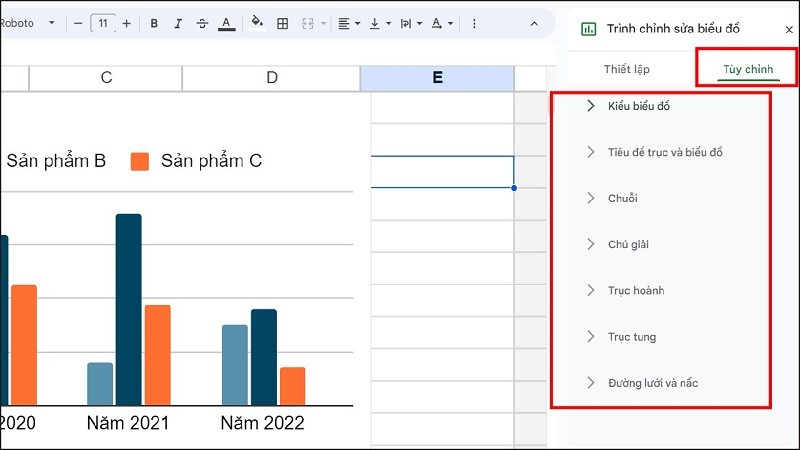Select column D header

pos(271,78)
